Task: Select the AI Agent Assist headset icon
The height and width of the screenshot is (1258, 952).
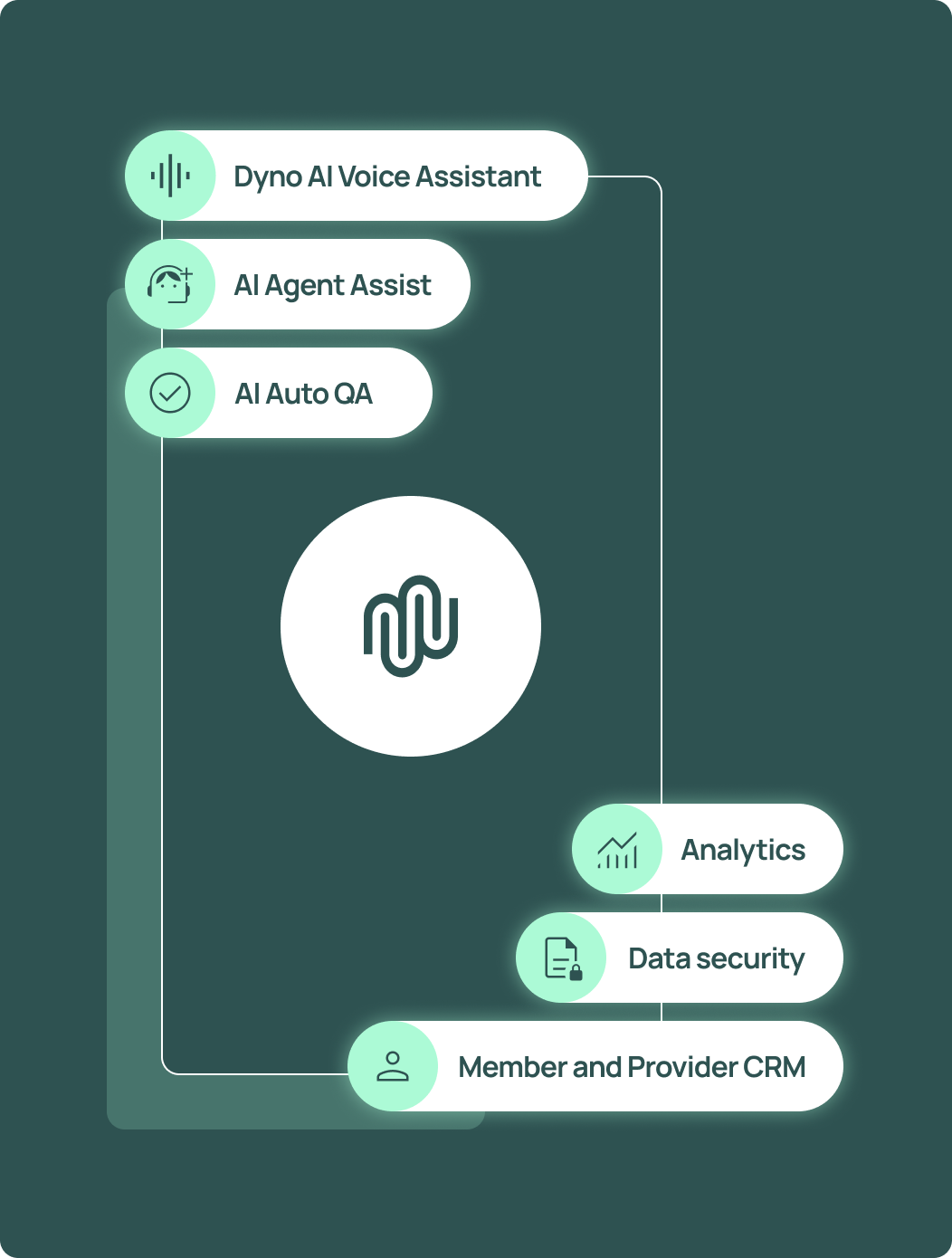Action: pyautogui.click(x=170, y=284)
